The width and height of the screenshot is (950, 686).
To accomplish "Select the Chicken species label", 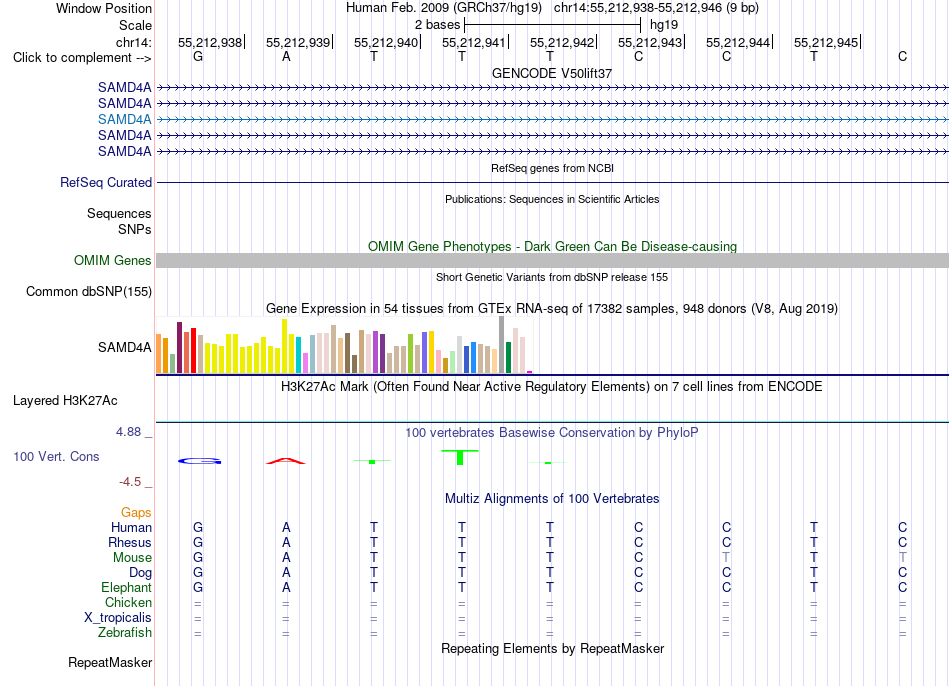I will click(128, 602).
